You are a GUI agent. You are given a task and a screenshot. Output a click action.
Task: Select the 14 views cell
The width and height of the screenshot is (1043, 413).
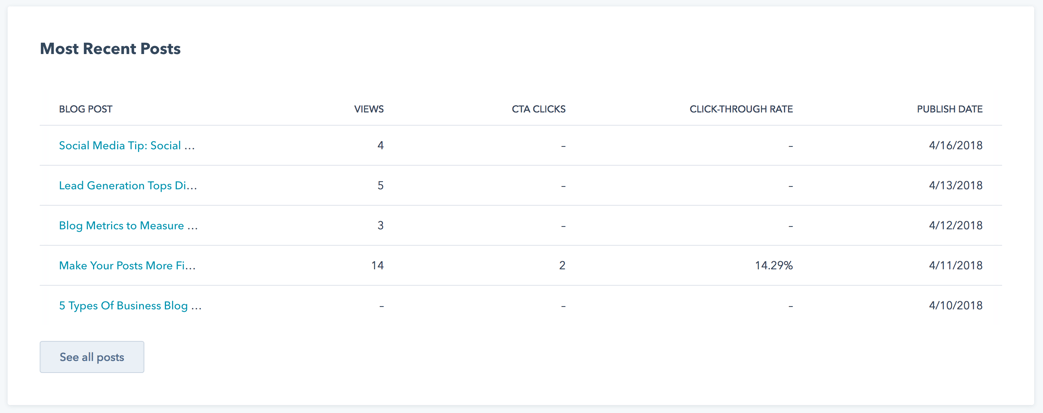[378, 265]
